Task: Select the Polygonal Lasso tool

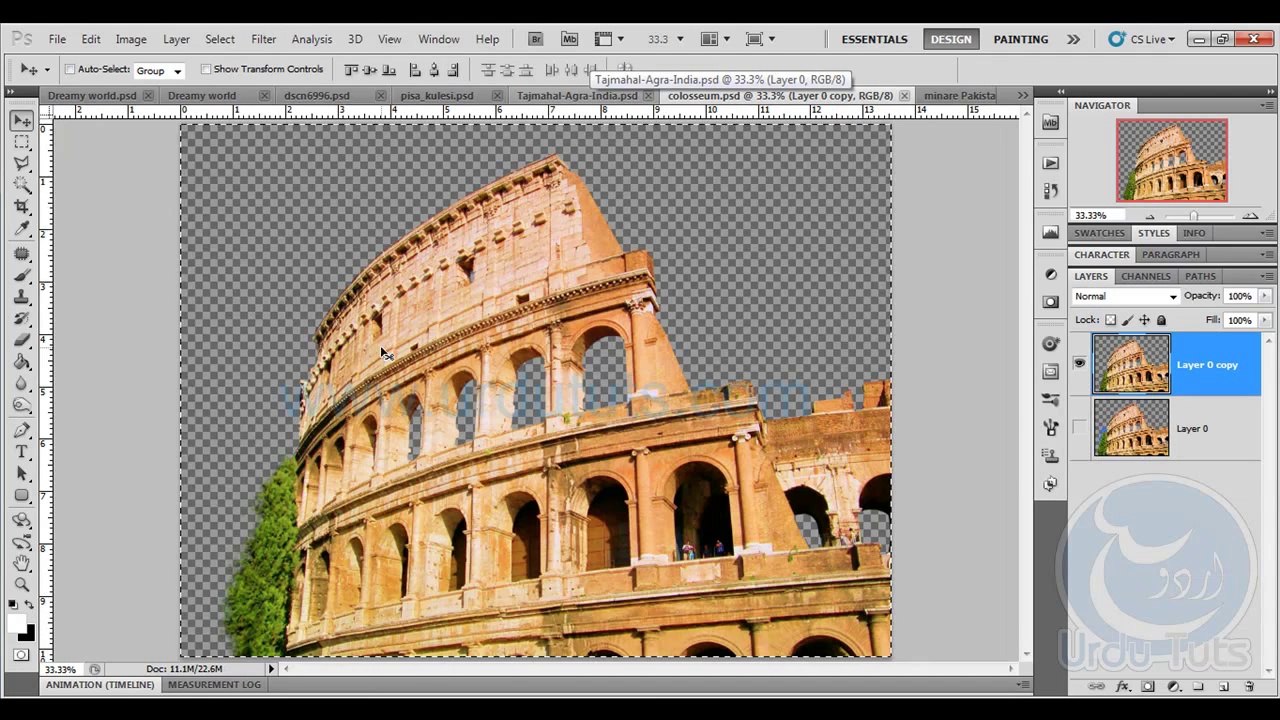Action: point(22,163)
